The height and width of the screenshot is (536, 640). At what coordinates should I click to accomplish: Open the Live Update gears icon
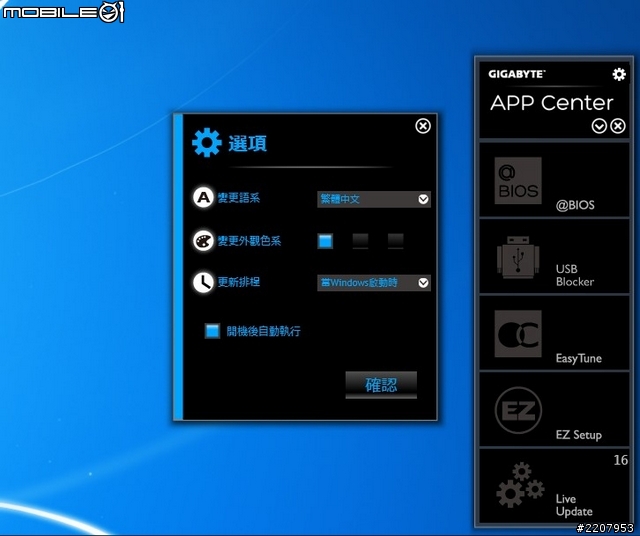coord(520,485)
